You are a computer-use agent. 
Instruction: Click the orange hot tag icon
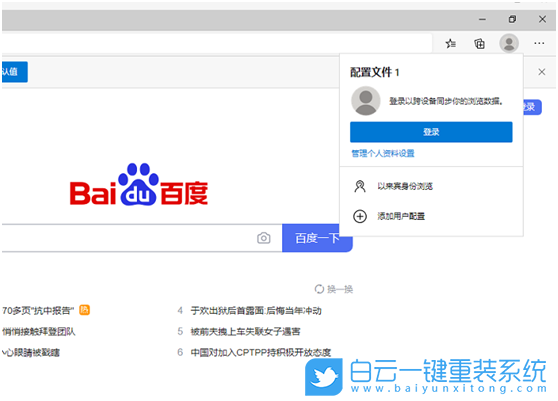pyautogui.click(x=84, y=310)
